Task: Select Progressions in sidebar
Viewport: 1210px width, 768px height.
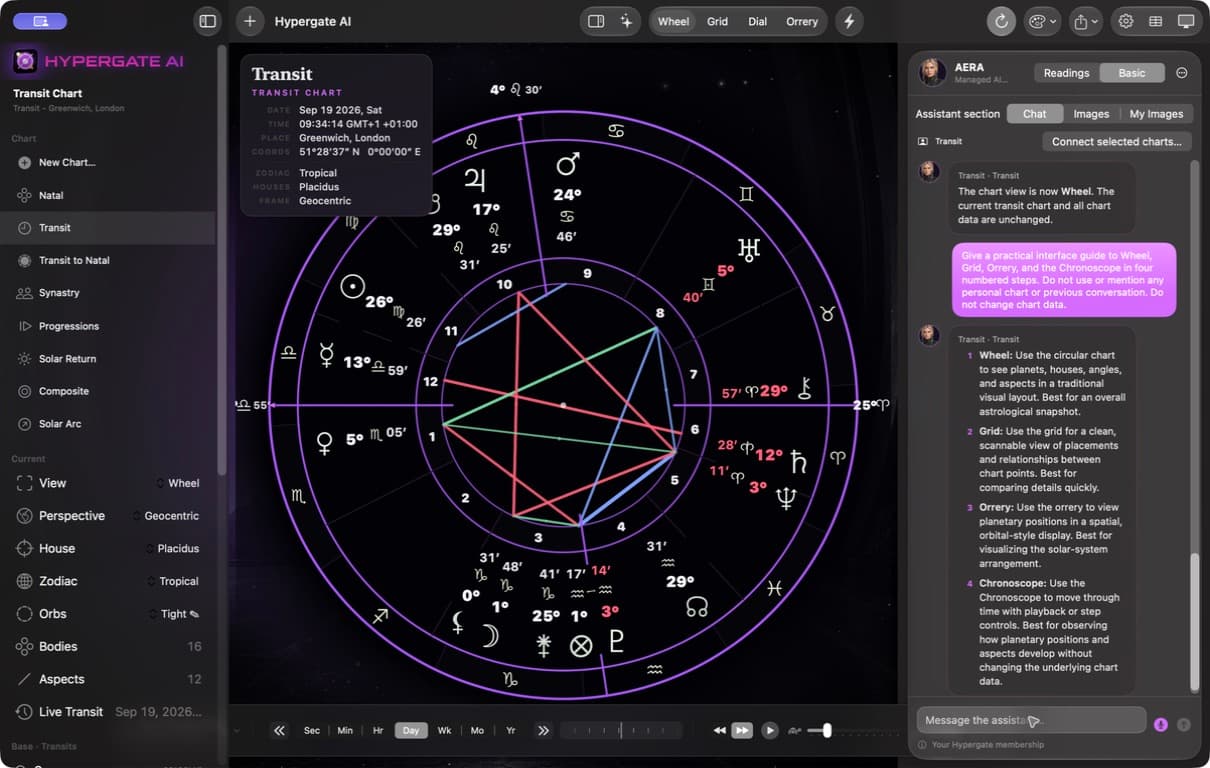Action: [x=108, y=326]
